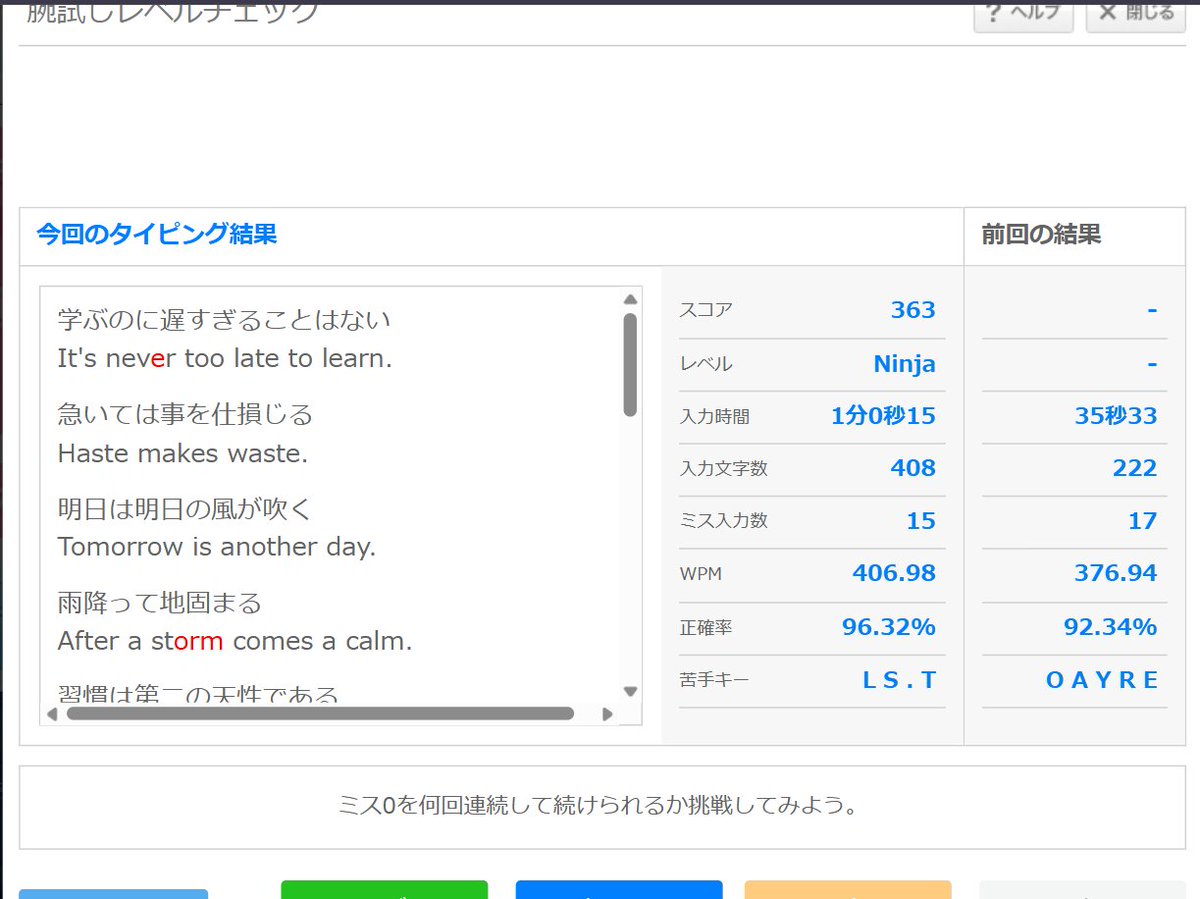1200x899 pixels.
Task: Click the down arrow below the vertical scrollbar
Action: click(x=630, y=690)
